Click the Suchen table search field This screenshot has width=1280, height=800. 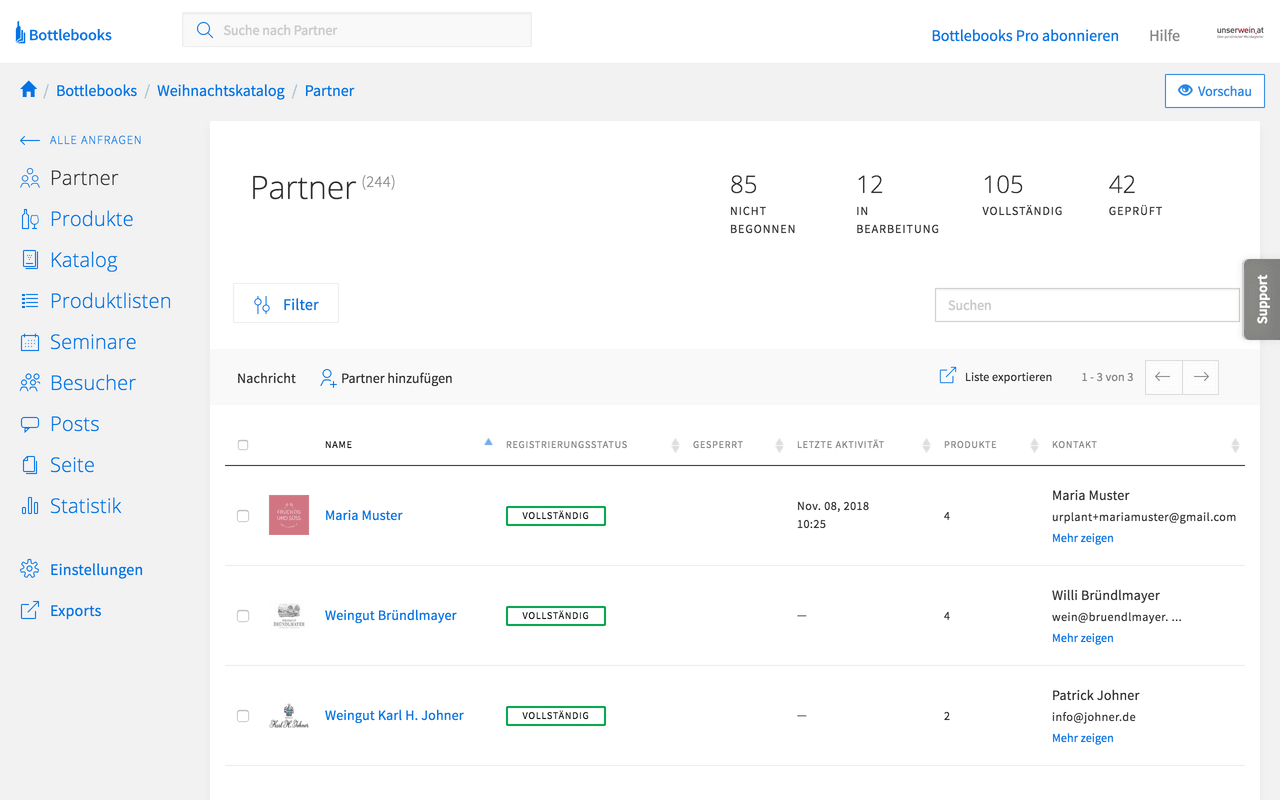click(1087, 305)
